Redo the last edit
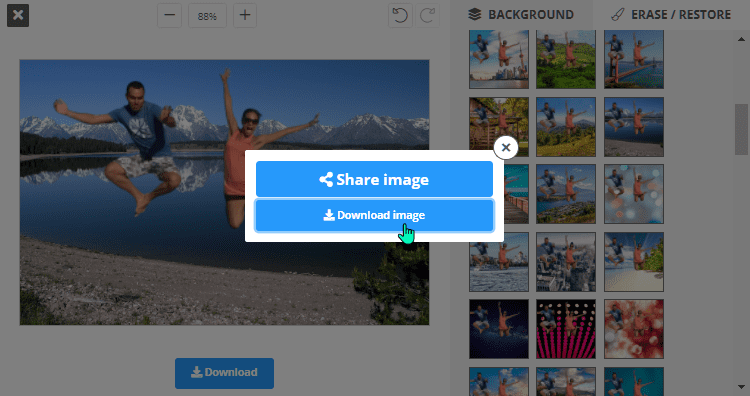 tap(428, 15)
